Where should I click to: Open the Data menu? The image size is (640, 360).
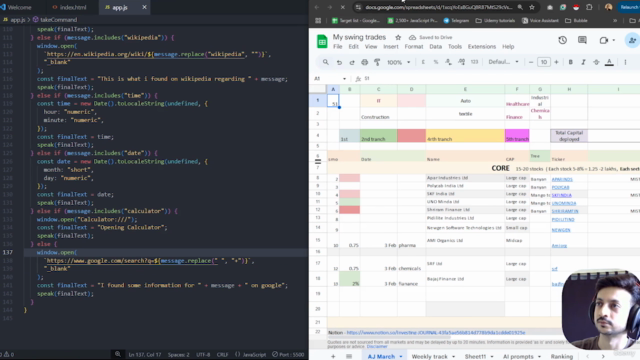click(x=436, y=47)
